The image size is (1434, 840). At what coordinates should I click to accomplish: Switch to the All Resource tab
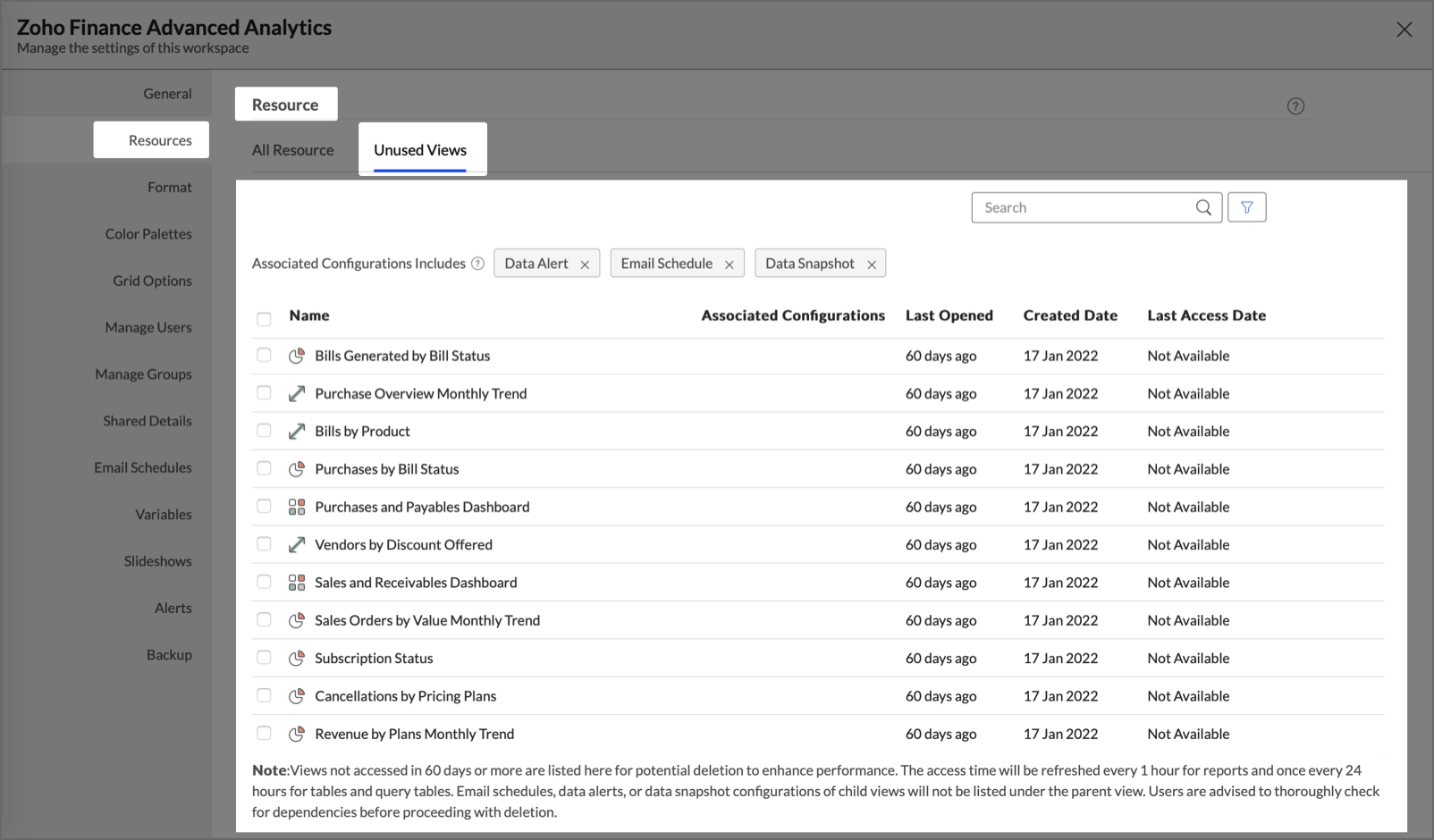click(292, 150)
